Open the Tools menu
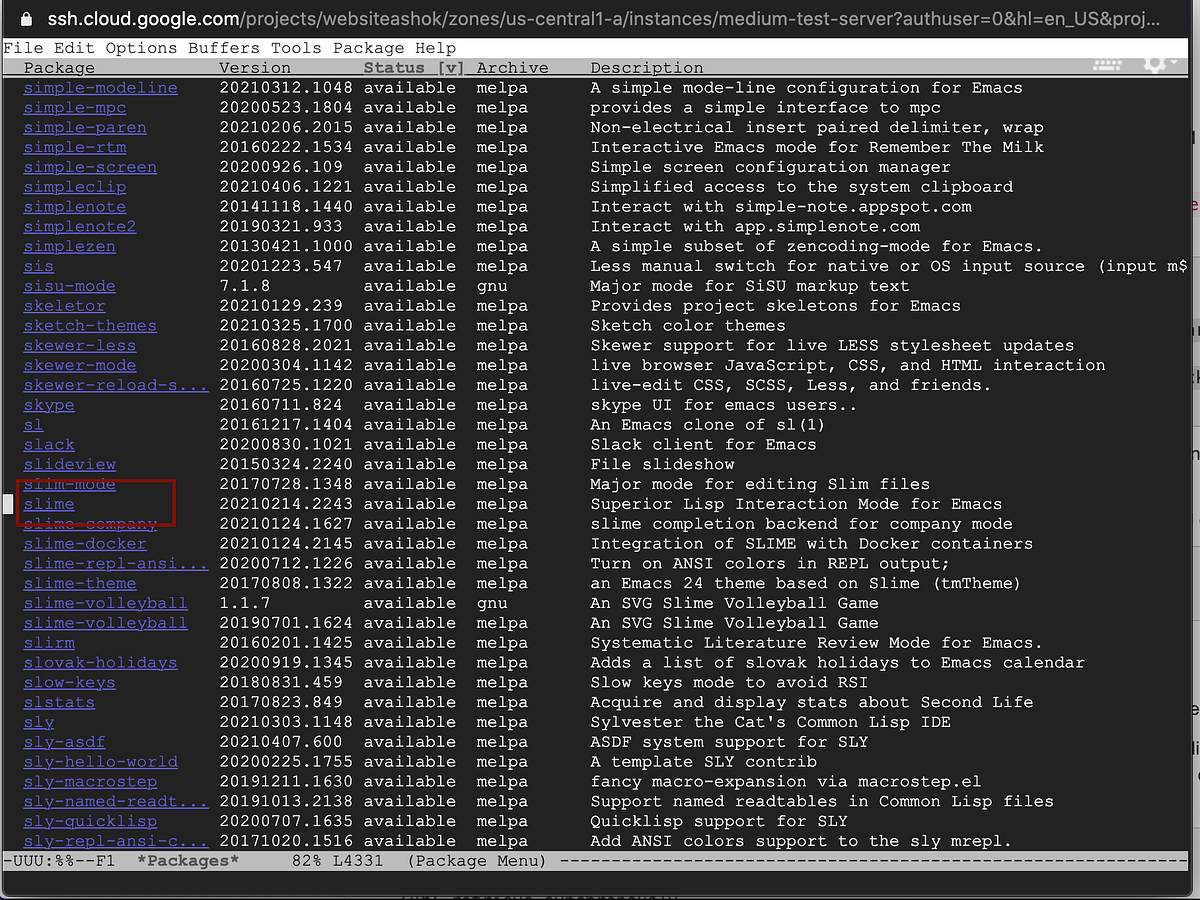The image size is (1200, 900). pos(295,47)
